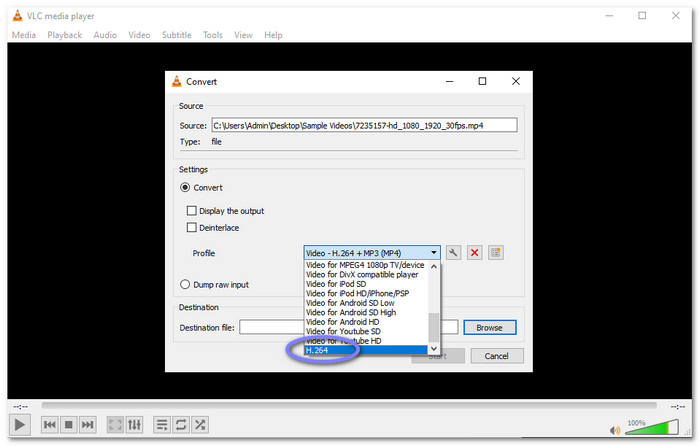Viewport: 700px width, 446px height.
Task: Enable Display the output checkbox
Action: [192, 211]
